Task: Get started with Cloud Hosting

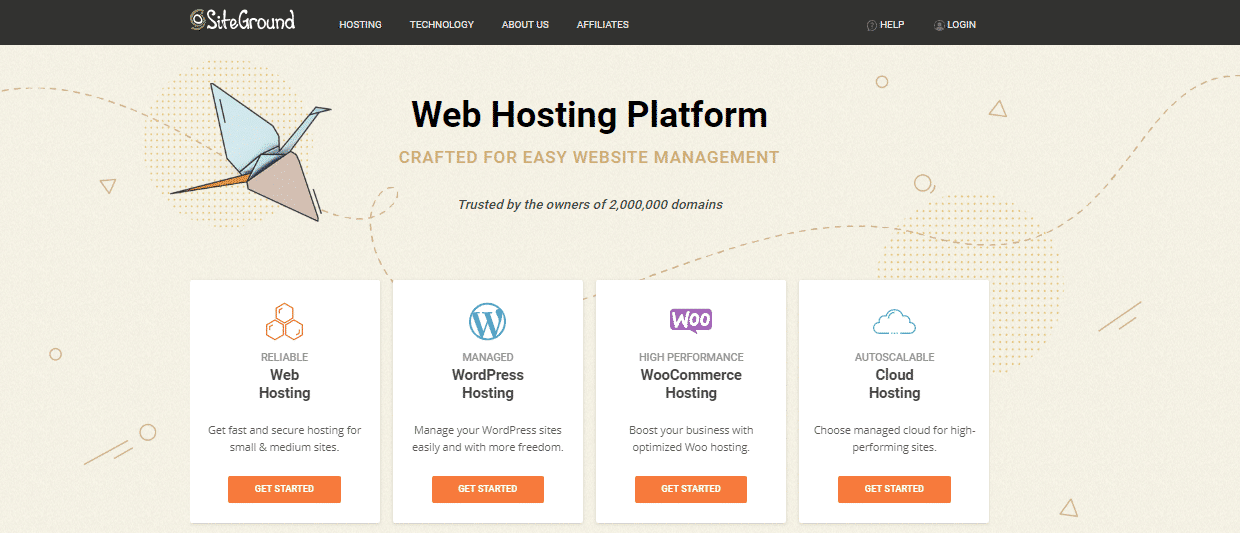Action: click(894, 489)
